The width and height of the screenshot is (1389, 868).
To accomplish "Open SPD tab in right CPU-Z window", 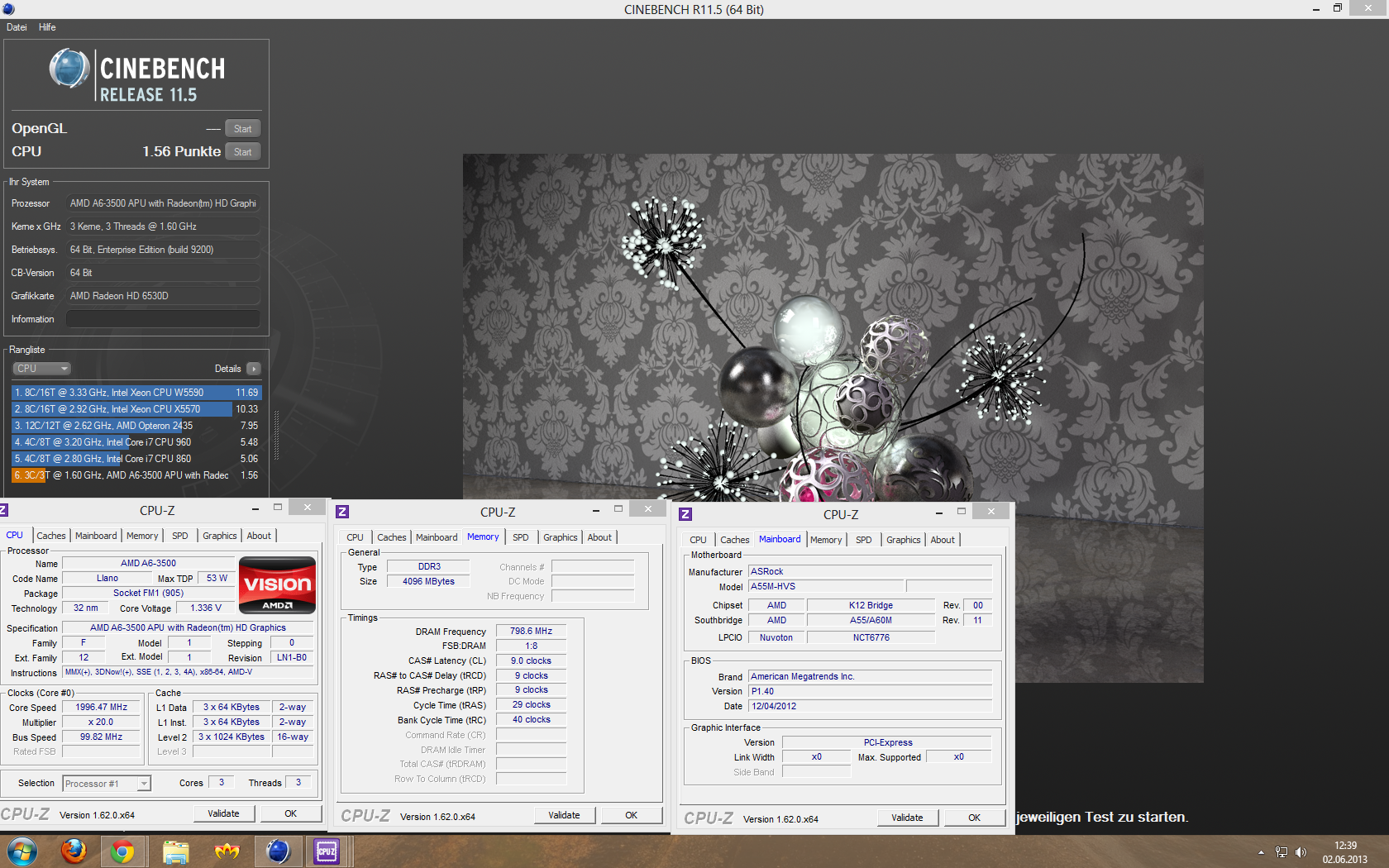I will click(x=863, y=540).
